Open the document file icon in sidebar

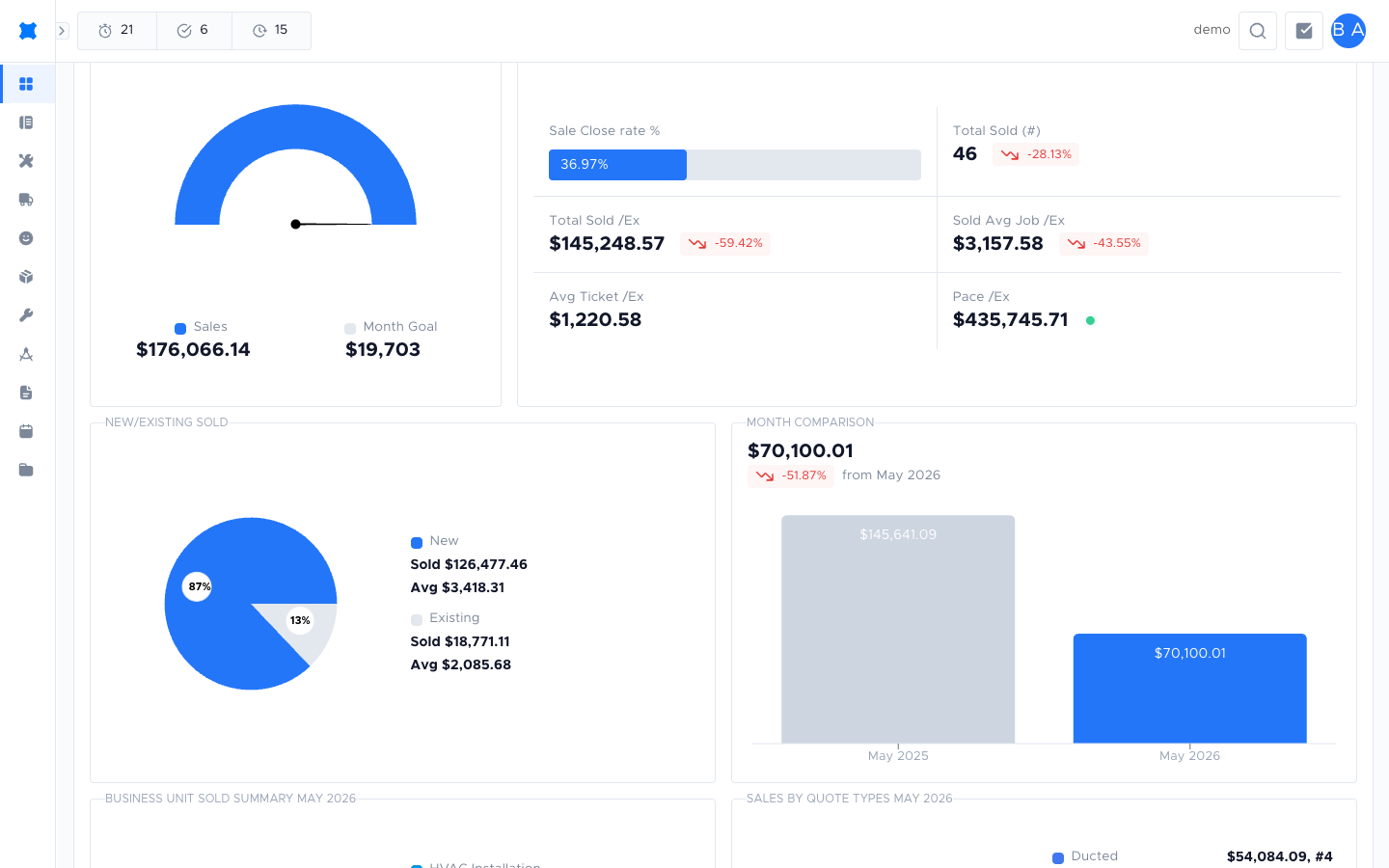click(x=26, y=393)
